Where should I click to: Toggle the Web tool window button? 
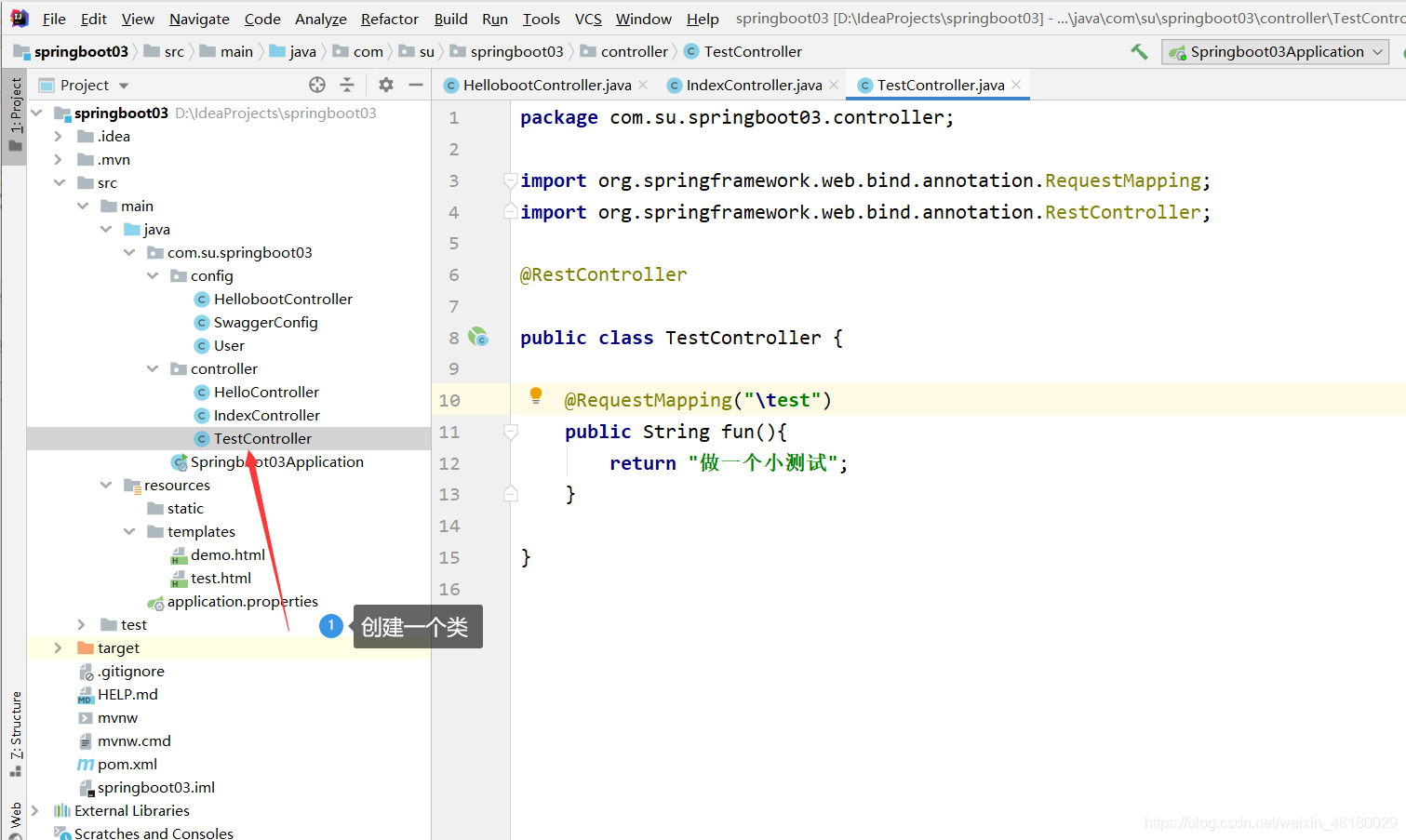click(15, 819)
